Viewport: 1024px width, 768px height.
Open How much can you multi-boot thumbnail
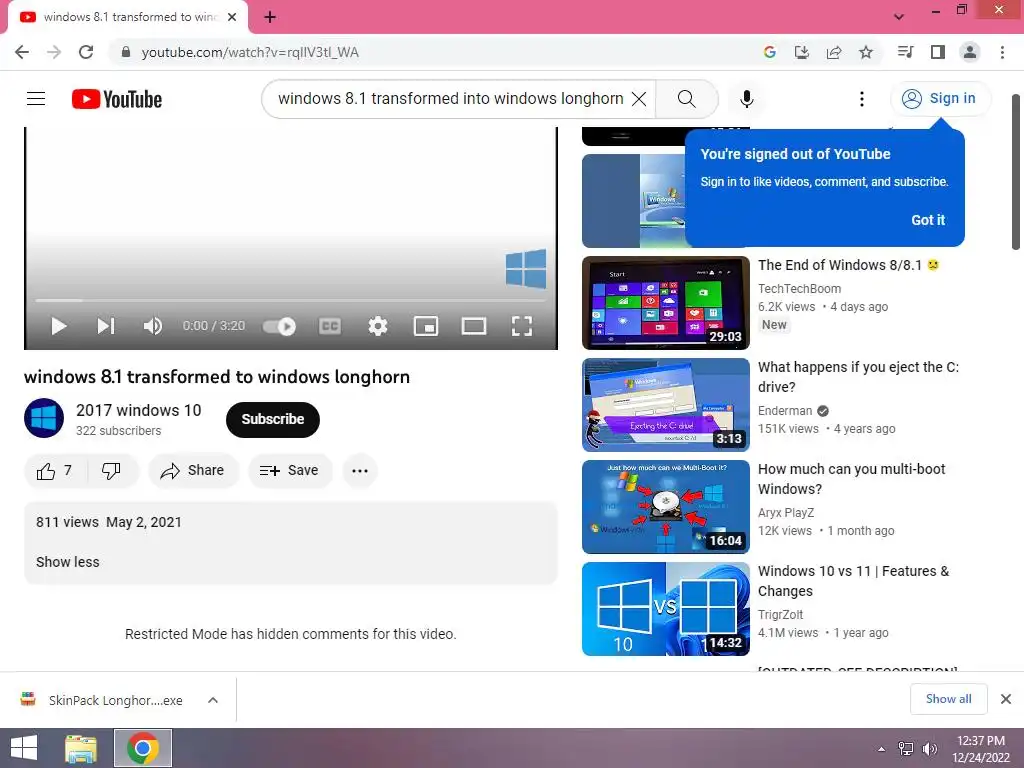tap(665, 507)
